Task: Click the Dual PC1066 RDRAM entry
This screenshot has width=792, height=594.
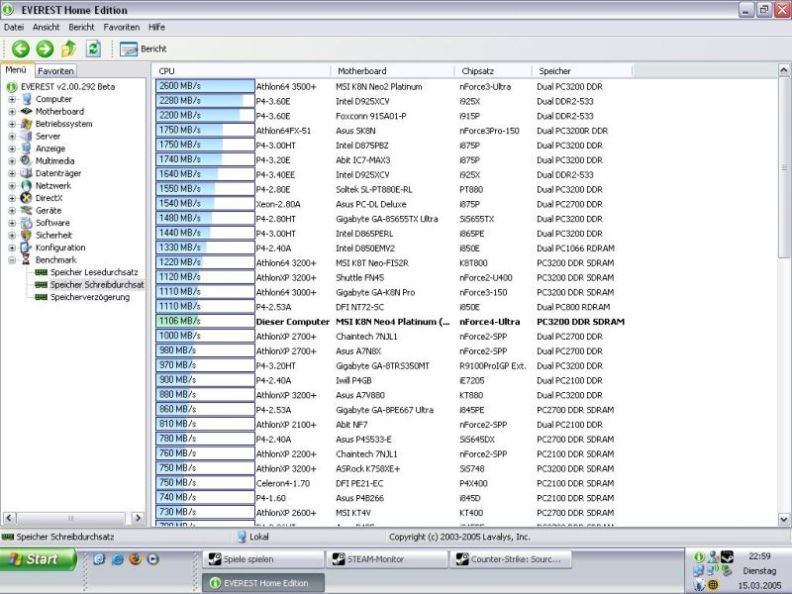Action: 575,249
